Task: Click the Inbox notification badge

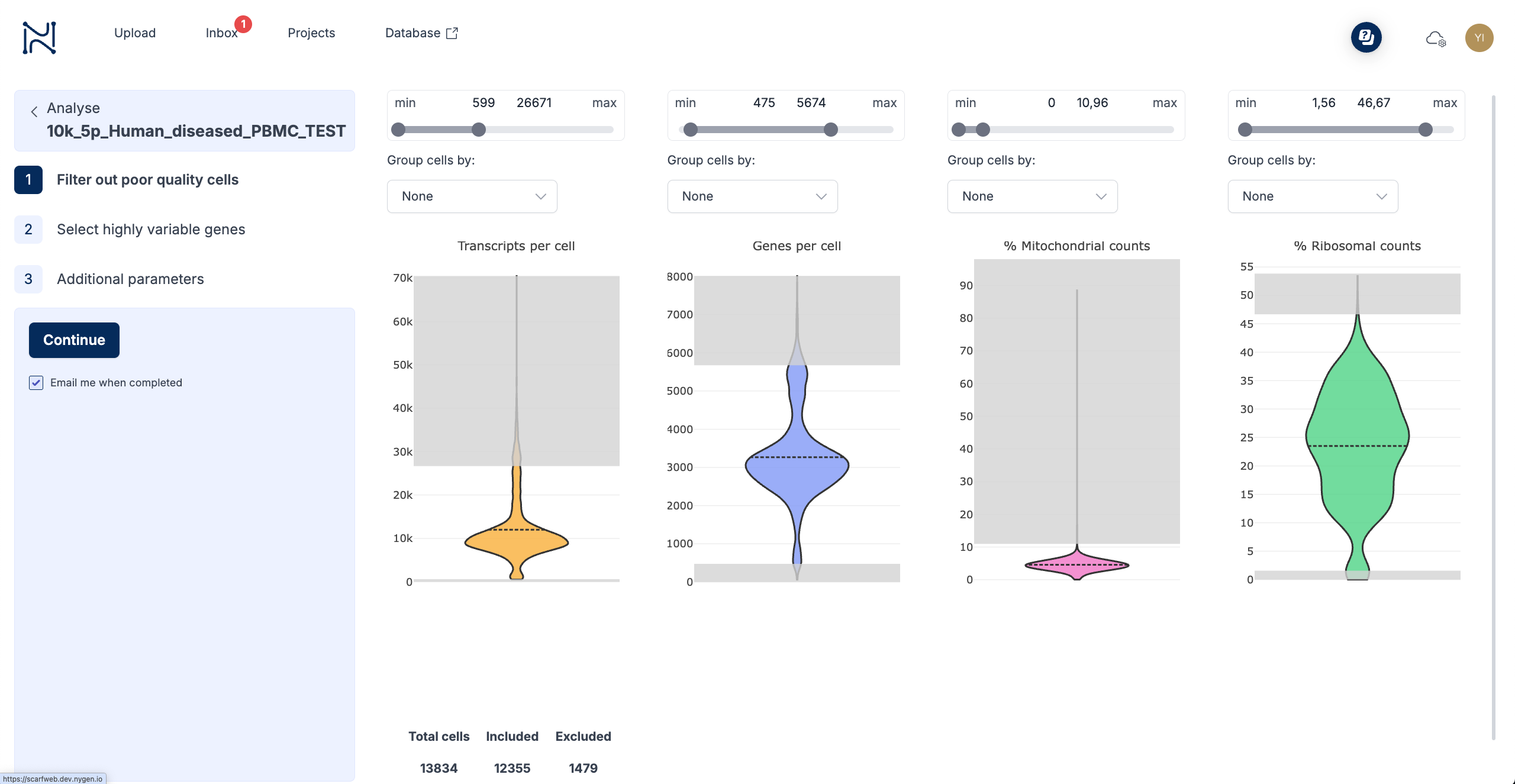Action: pos(243,24)
